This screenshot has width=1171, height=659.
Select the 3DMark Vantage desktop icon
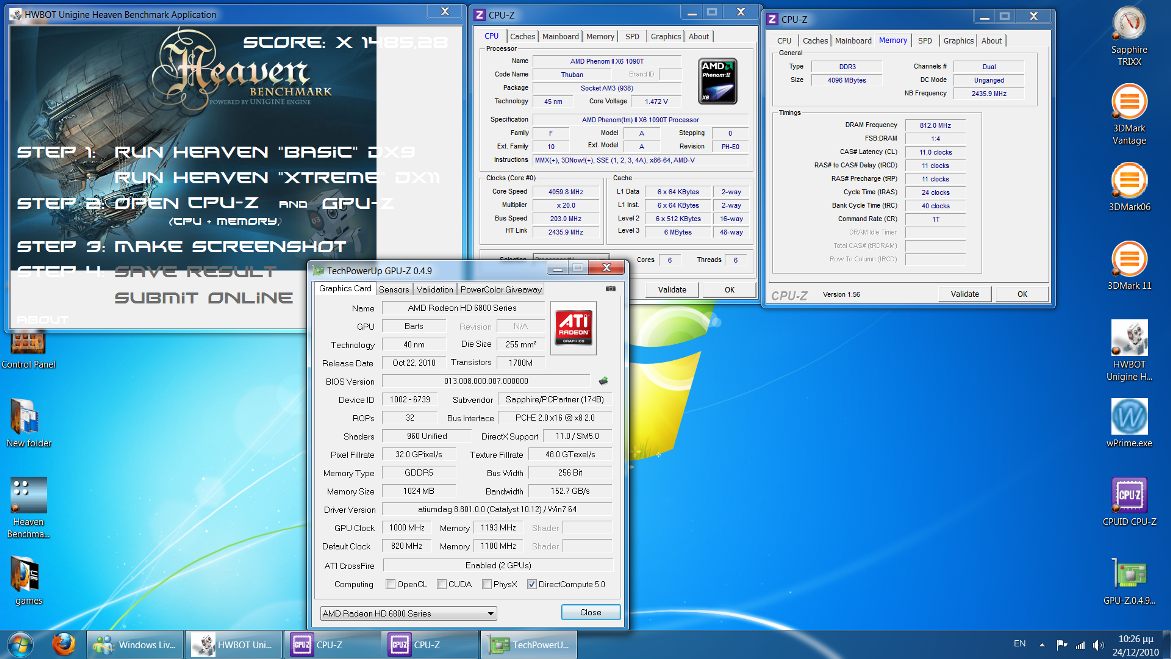[x=1128, y=114]
